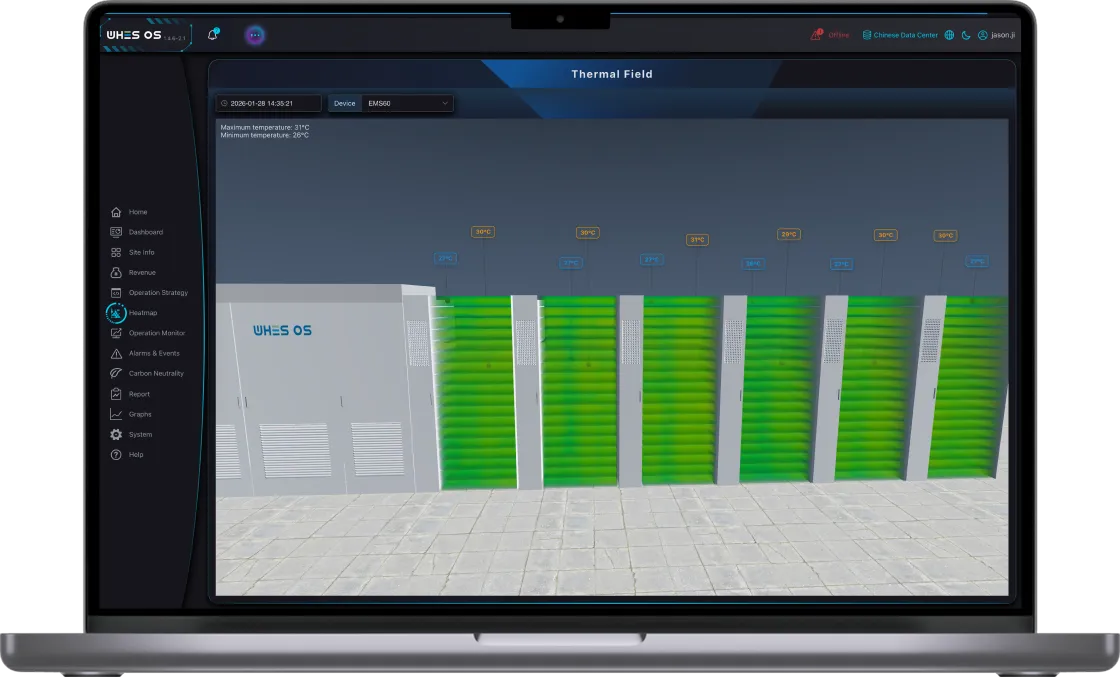Viewport: 1120px width, 678px height.
Task: Open the Dashboard menu item
Action: tap(145, 232)
